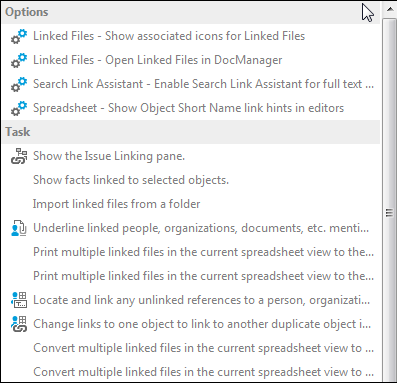This screenshot has width=397, height=383.
Task: Click the Locate and link unlinked references icon
Action: pyautogui.click(x=19, y=300)
